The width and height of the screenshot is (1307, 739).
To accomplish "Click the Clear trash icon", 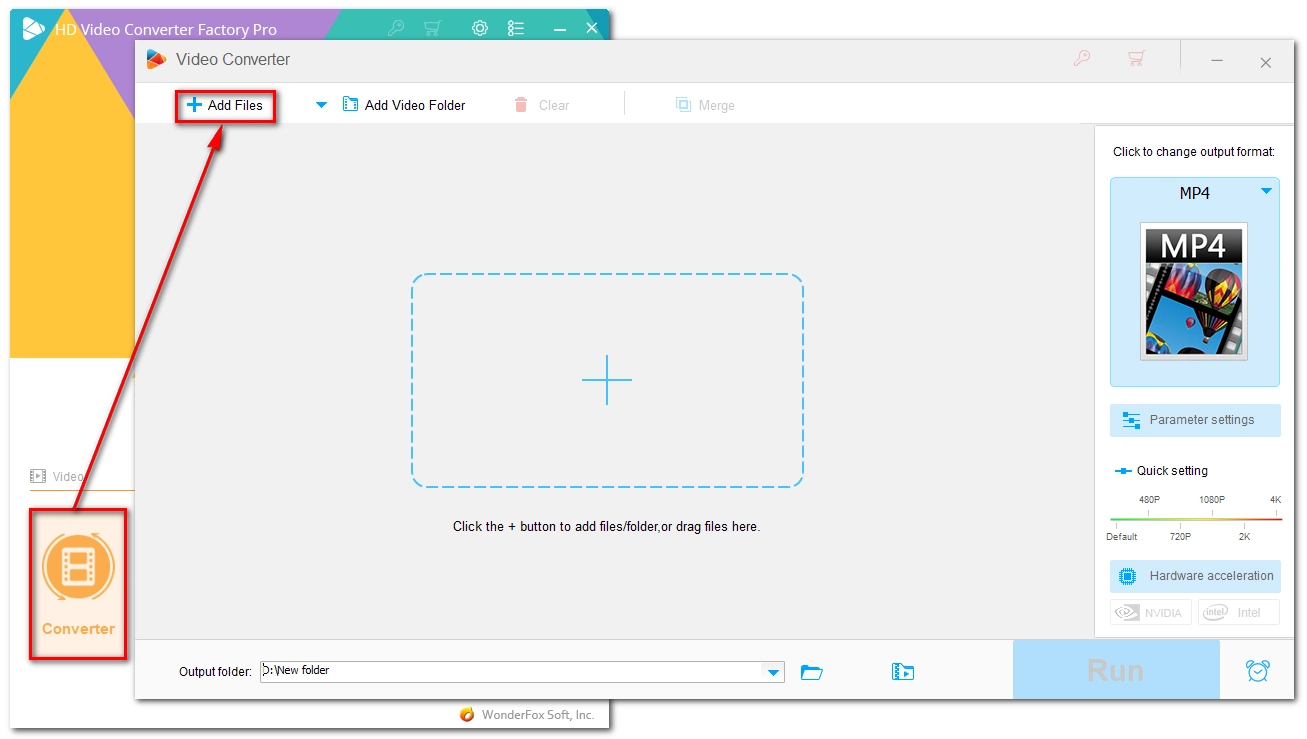I will tap(521, 105).
